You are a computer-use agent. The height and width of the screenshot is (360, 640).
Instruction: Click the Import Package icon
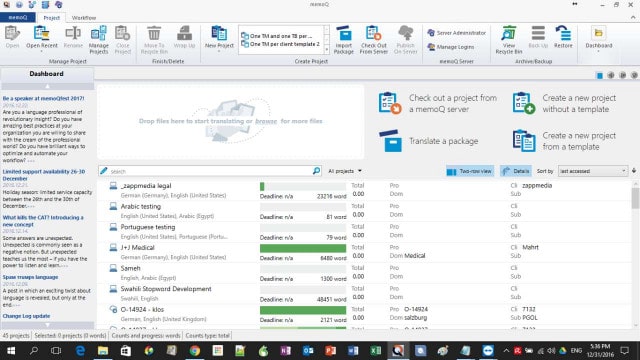[x=344, y=39]
